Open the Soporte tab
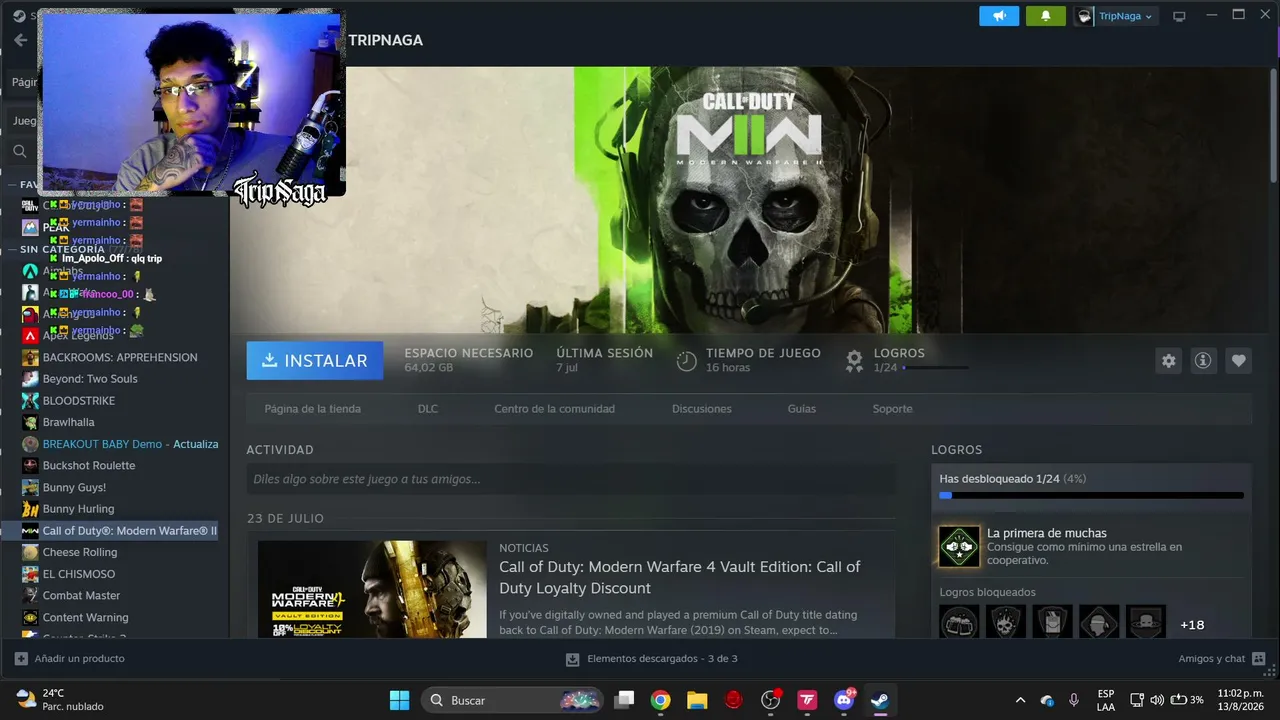 (x=893, y=409)
